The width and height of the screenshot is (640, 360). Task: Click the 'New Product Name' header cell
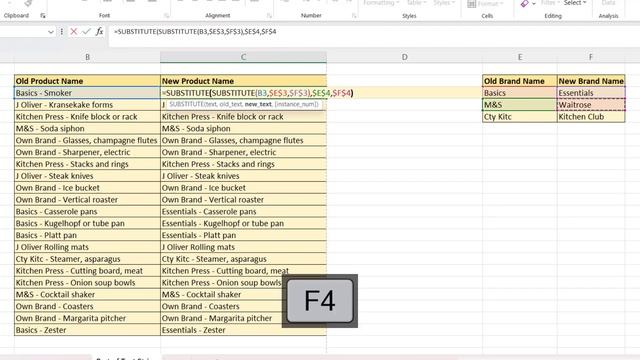click(x=243, y=81)
